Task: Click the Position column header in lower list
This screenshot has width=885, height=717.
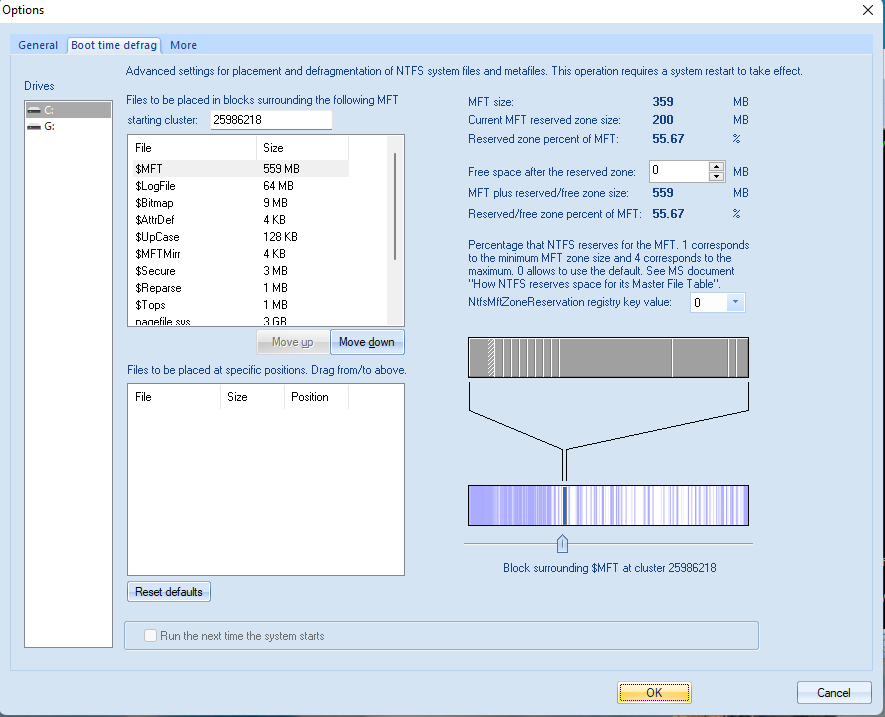Action: (310, 397)
